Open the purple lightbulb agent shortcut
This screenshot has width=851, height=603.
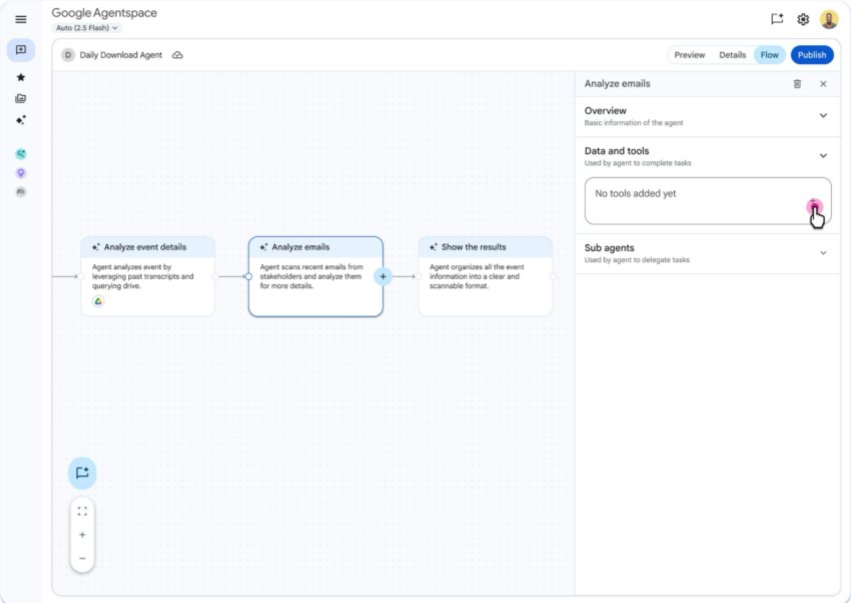(21, 173)
